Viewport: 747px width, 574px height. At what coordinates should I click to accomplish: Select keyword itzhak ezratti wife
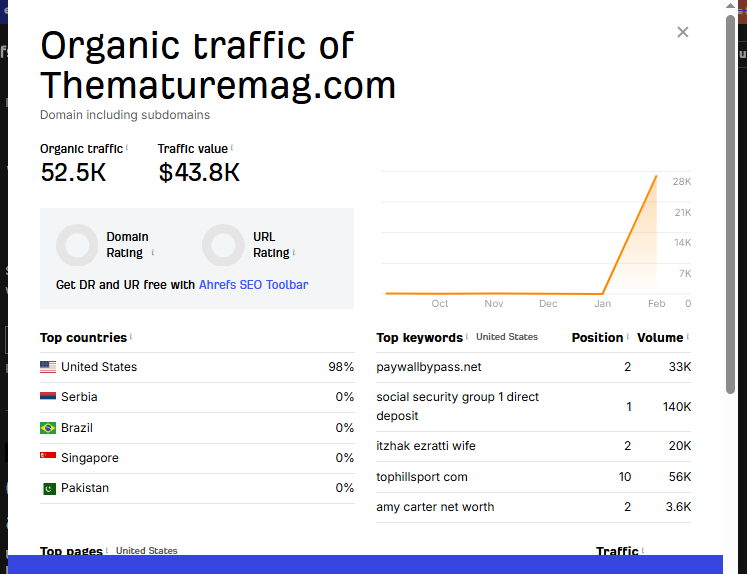pos(426,446)
